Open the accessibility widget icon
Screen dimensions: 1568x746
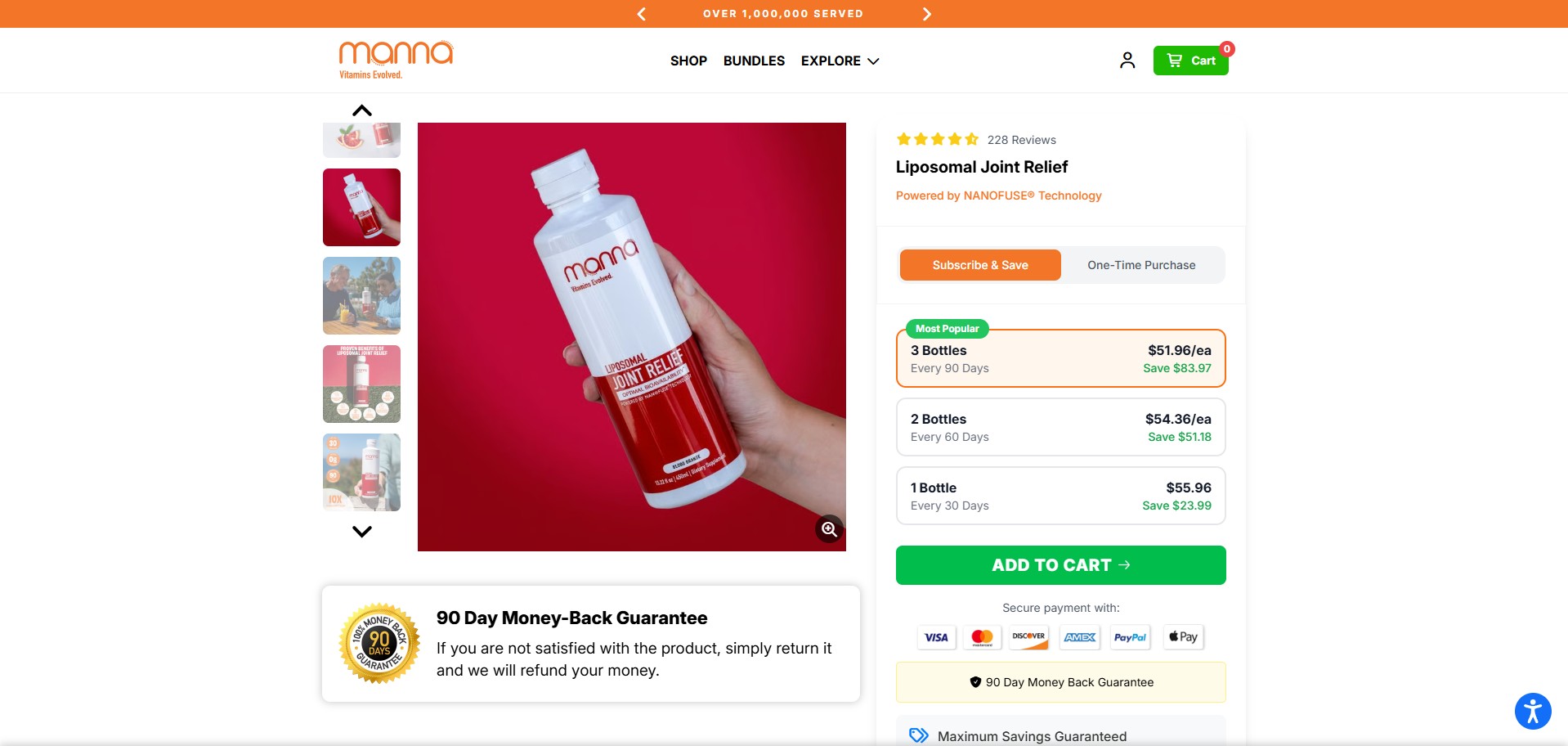1532,710
